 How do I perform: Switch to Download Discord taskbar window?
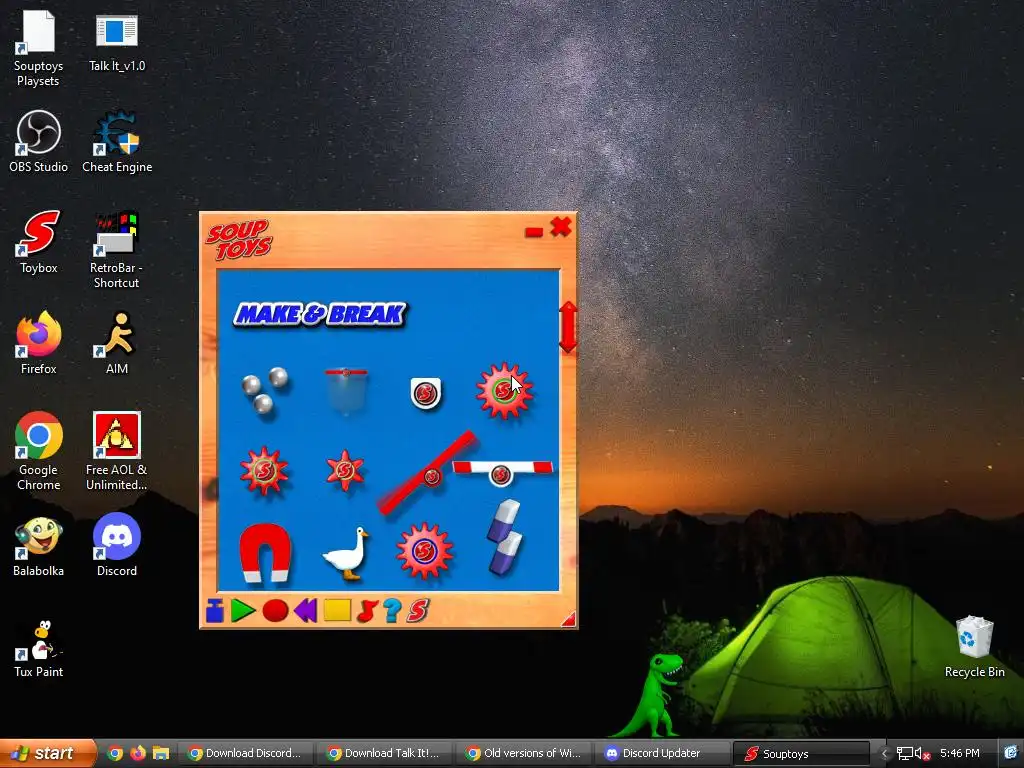click(x=245, y=754)
